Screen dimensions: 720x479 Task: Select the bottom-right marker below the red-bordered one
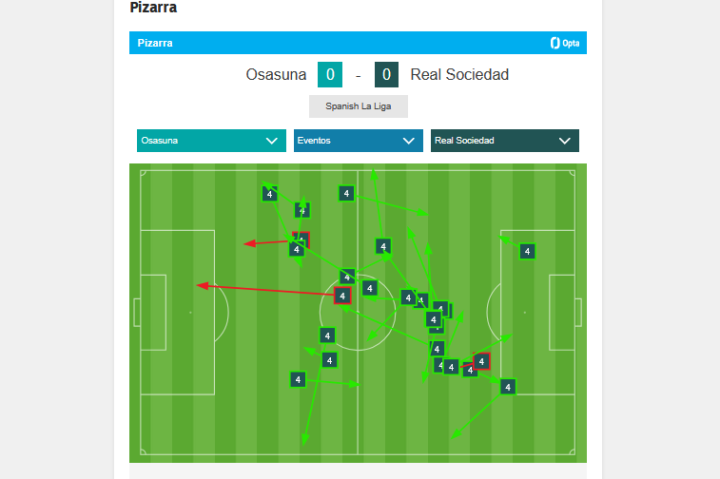click(507, 387)
